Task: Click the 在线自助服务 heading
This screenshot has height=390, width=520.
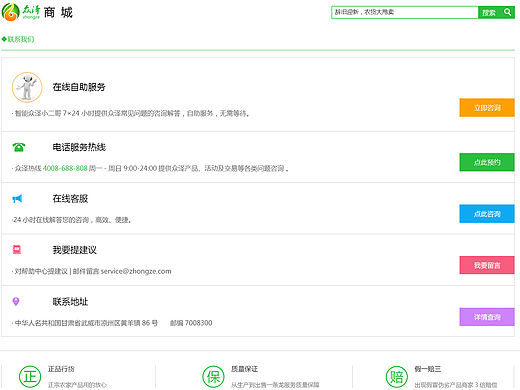Action: pyautogui.click(x=79, y=87)
